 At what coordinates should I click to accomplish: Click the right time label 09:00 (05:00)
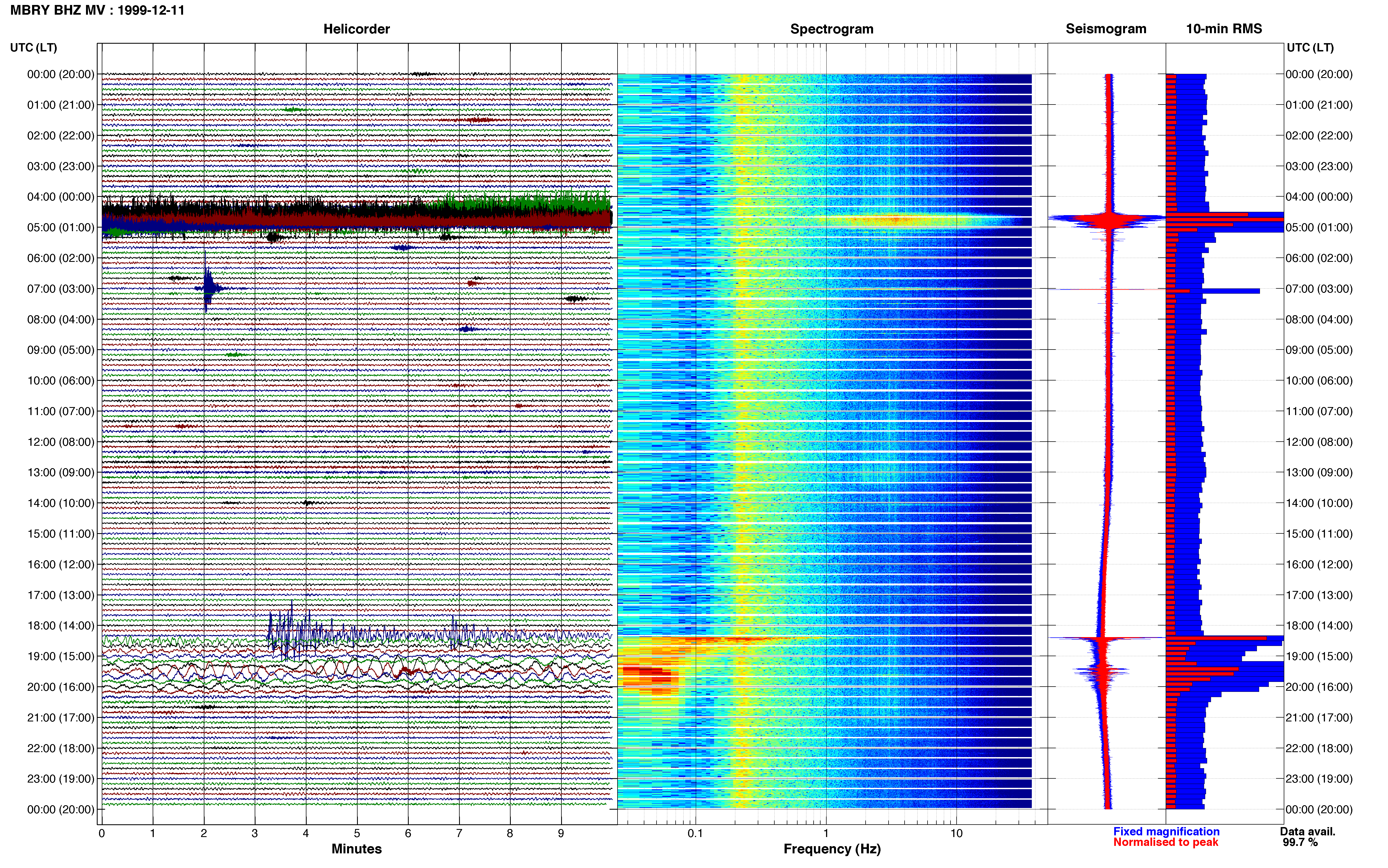(x=1319, y=350)
